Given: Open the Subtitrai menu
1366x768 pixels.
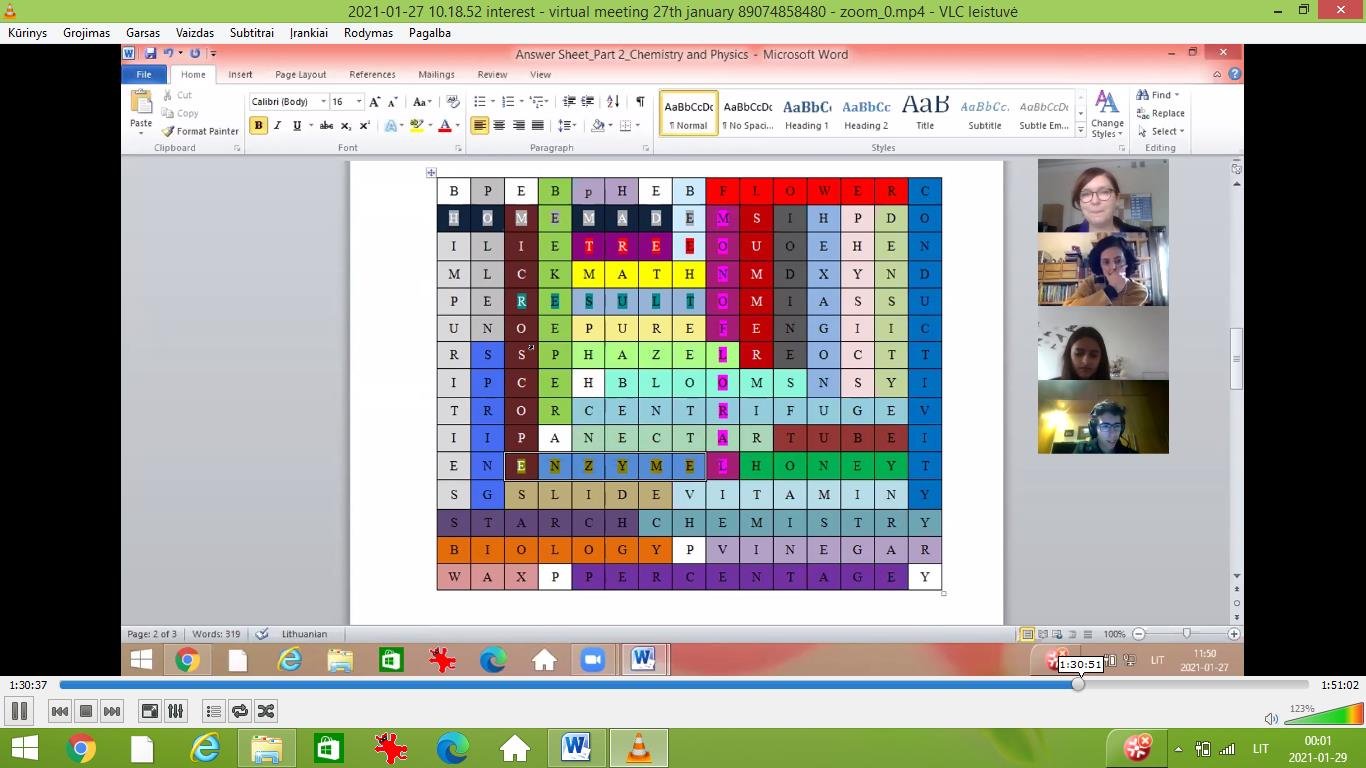Looking at the screenshot, I should [x=251, y=33].
